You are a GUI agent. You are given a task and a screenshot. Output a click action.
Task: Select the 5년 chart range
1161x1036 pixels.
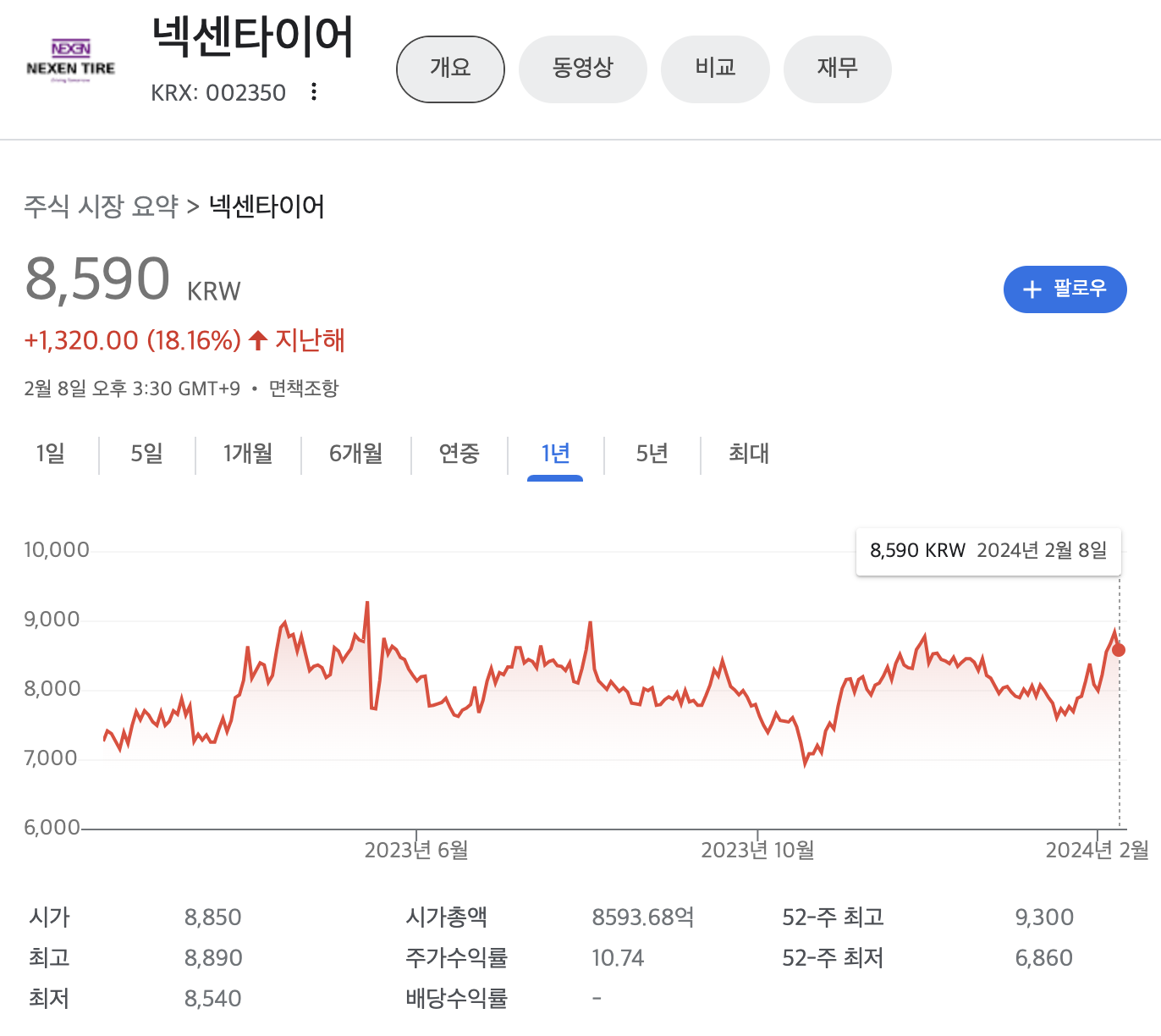point(652,454)
